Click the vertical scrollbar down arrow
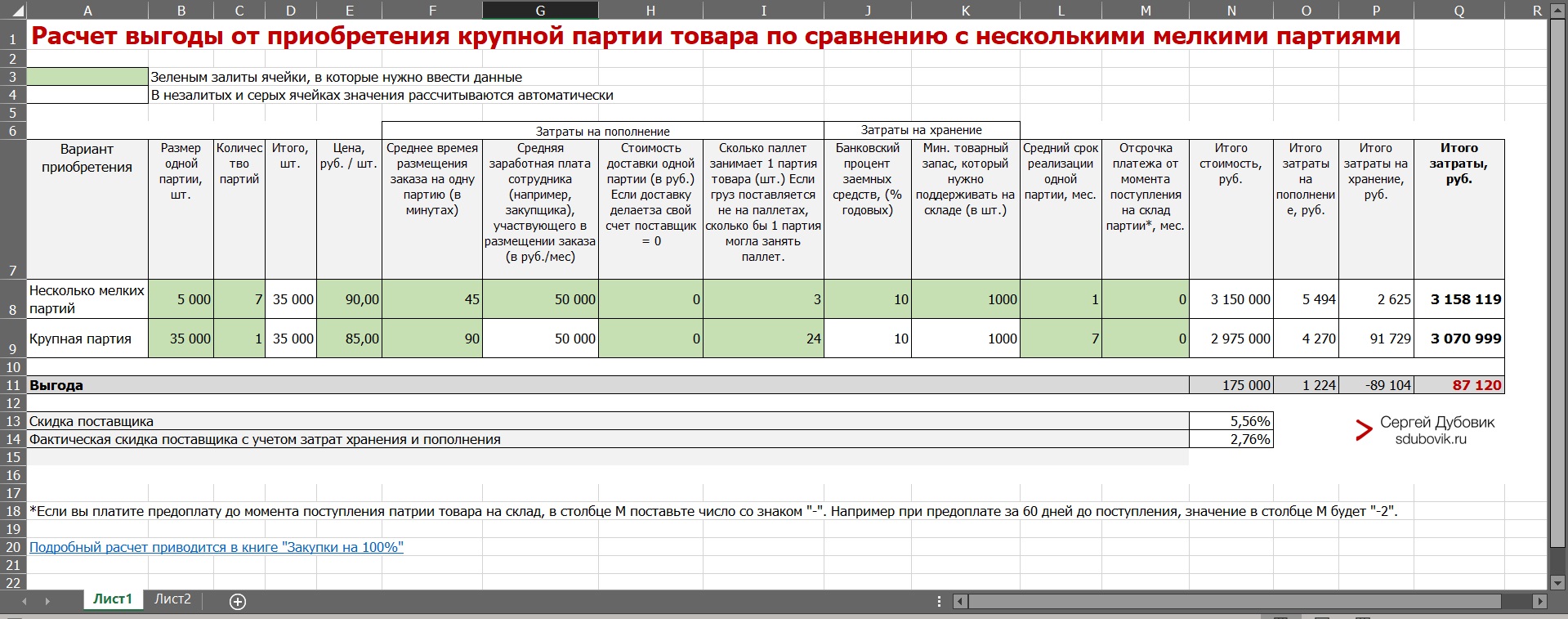Viewport: 1568px width, 619px height. point(1557,581)
